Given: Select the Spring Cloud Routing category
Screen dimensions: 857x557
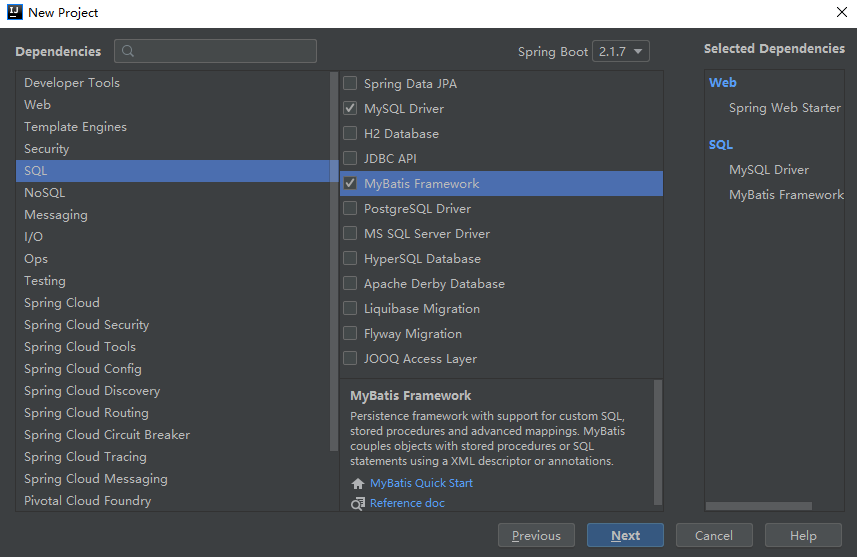Looking at the screenshot, I should click(173, 413).
